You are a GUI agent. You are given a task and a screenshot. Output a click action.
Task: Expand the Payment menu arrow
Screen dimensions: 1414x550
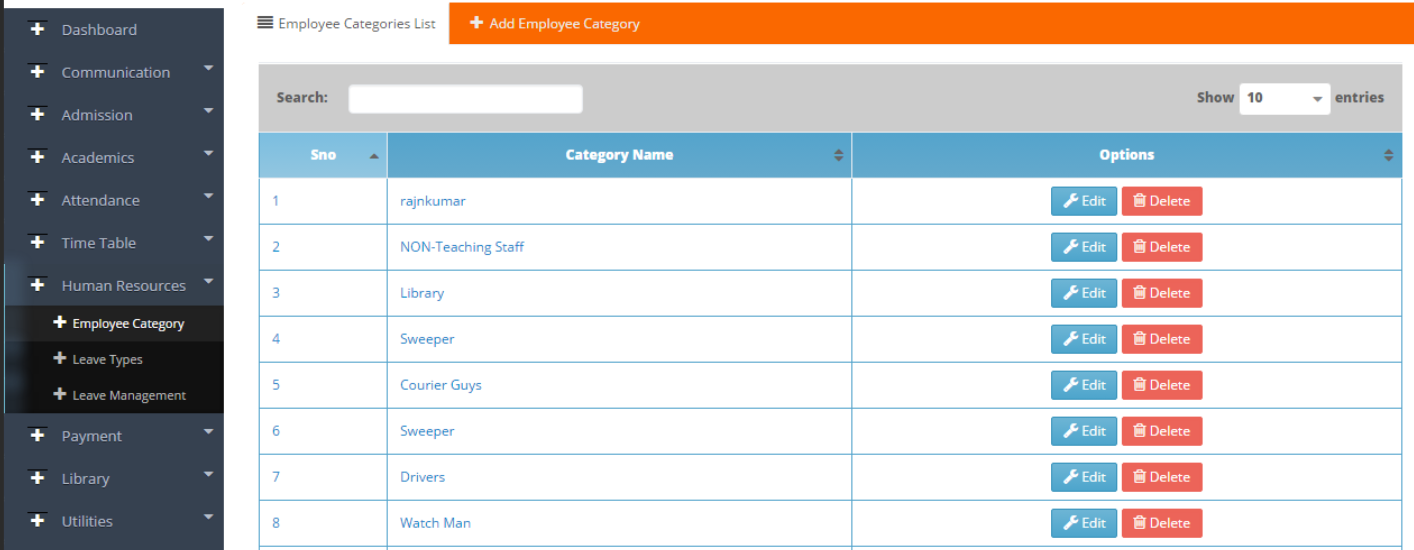[208, 432]
